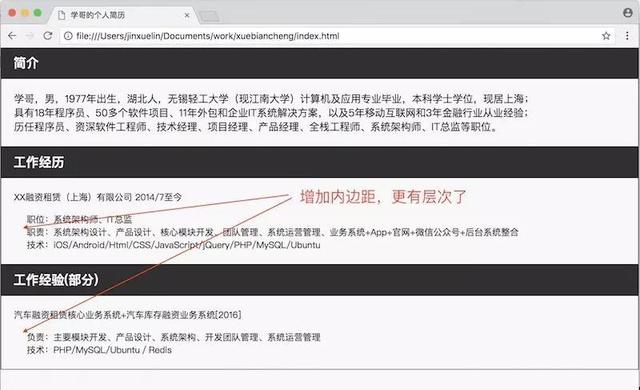This screenshot has height=390, width=640.
Task: Click the 技术：PHP/MySQL/Ubuntu / Redis line
Action: tap(99, 350)
